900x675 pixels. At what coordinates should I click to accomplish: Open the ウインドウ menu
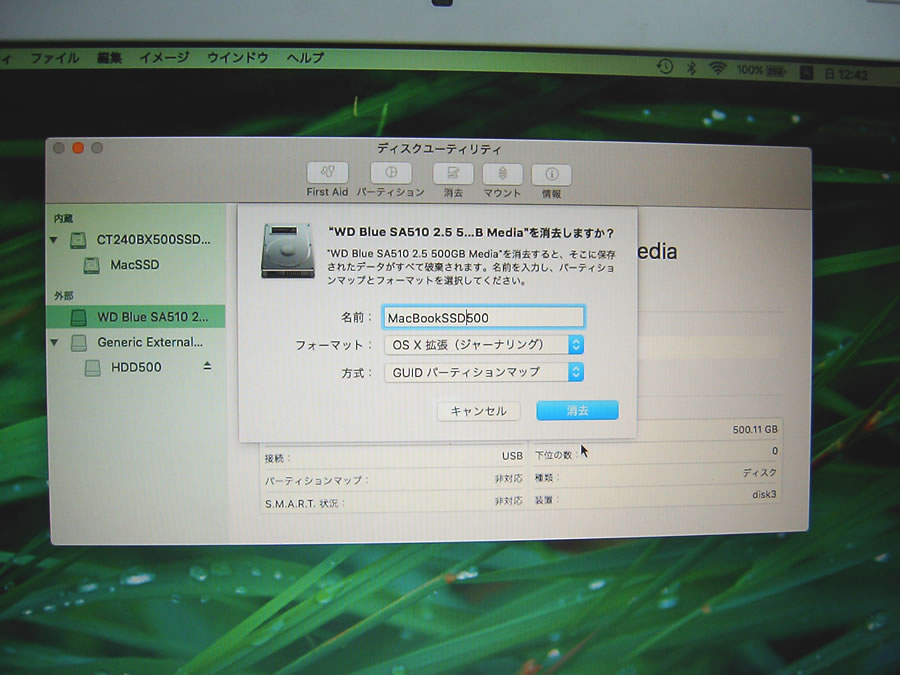[238, 58]
